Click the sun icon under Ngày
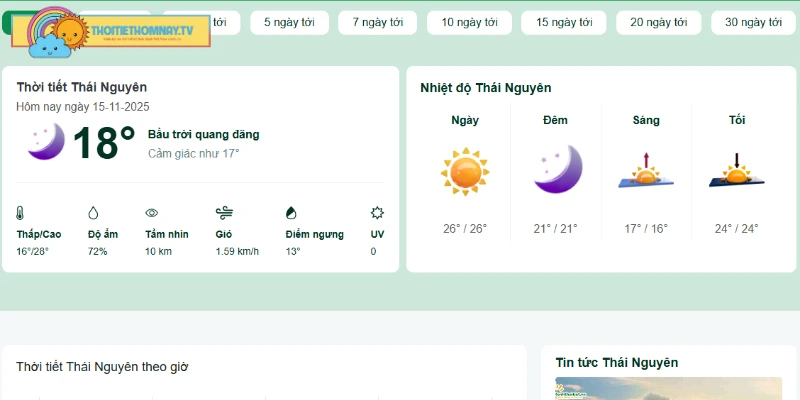 (x=465, y=171)
